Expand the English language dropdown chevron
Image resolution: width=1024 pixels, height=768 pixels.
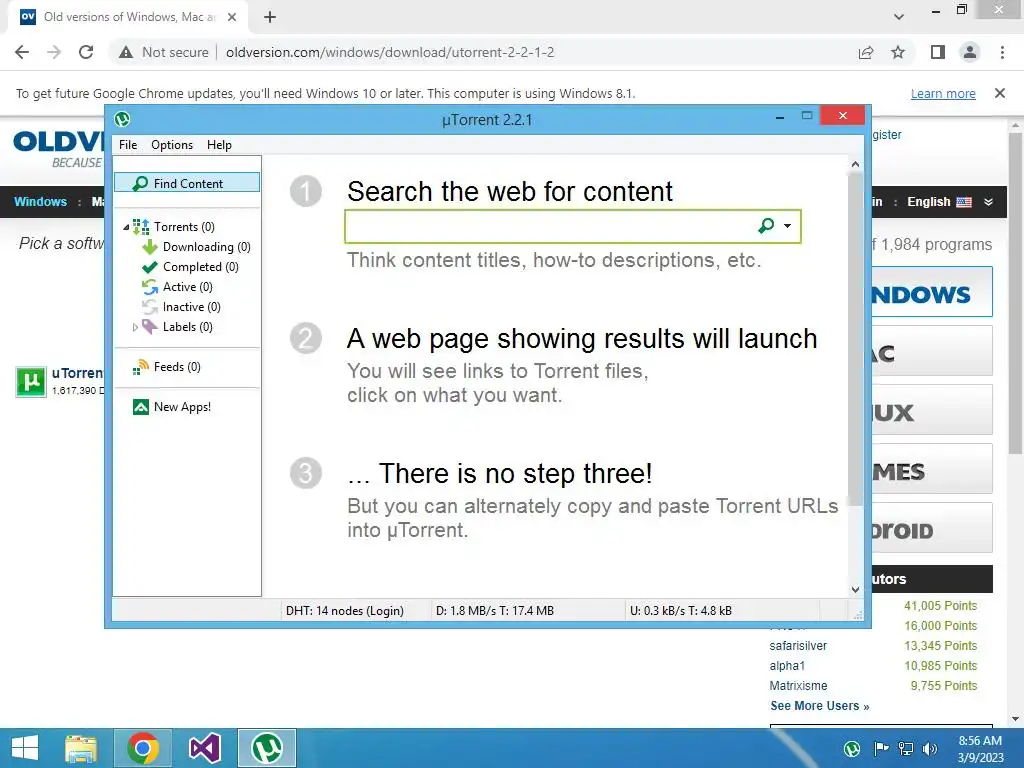click(989, 202)
